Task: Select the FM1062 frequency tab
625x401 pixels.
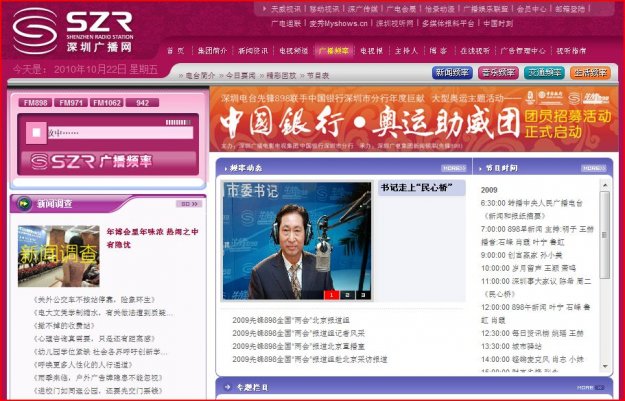Action: coord(107,103)
